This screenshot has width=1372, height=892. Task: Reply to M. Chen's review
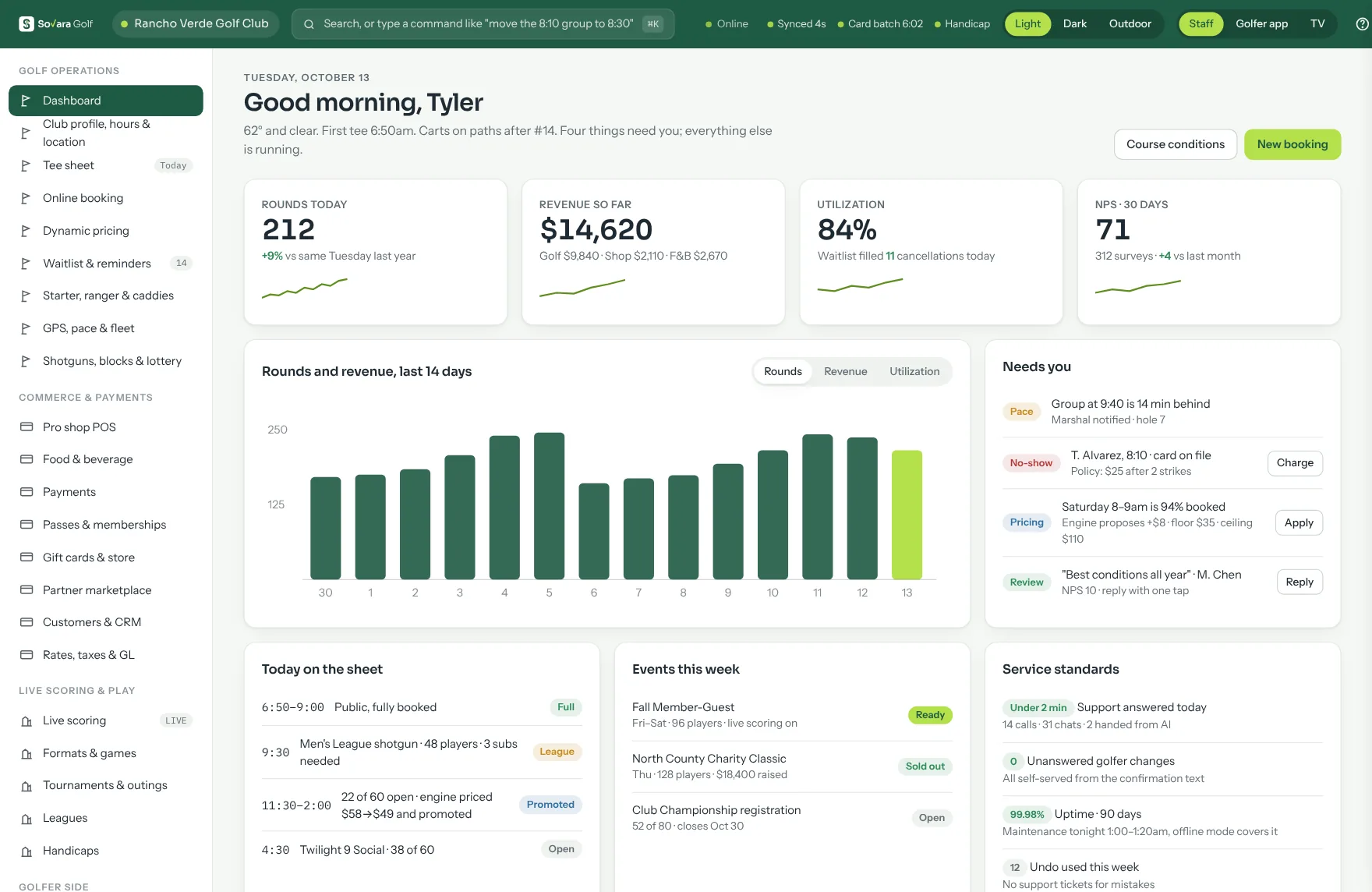[1299, 582]
